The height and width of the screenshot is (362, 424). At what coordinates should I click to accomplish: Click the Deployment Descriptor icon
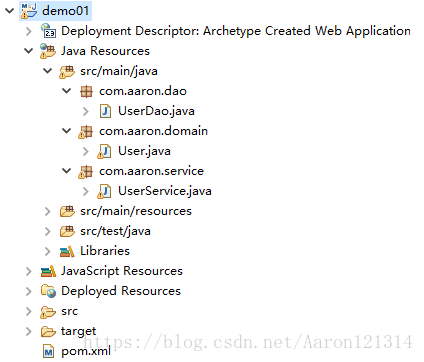(x=48, y=31)
